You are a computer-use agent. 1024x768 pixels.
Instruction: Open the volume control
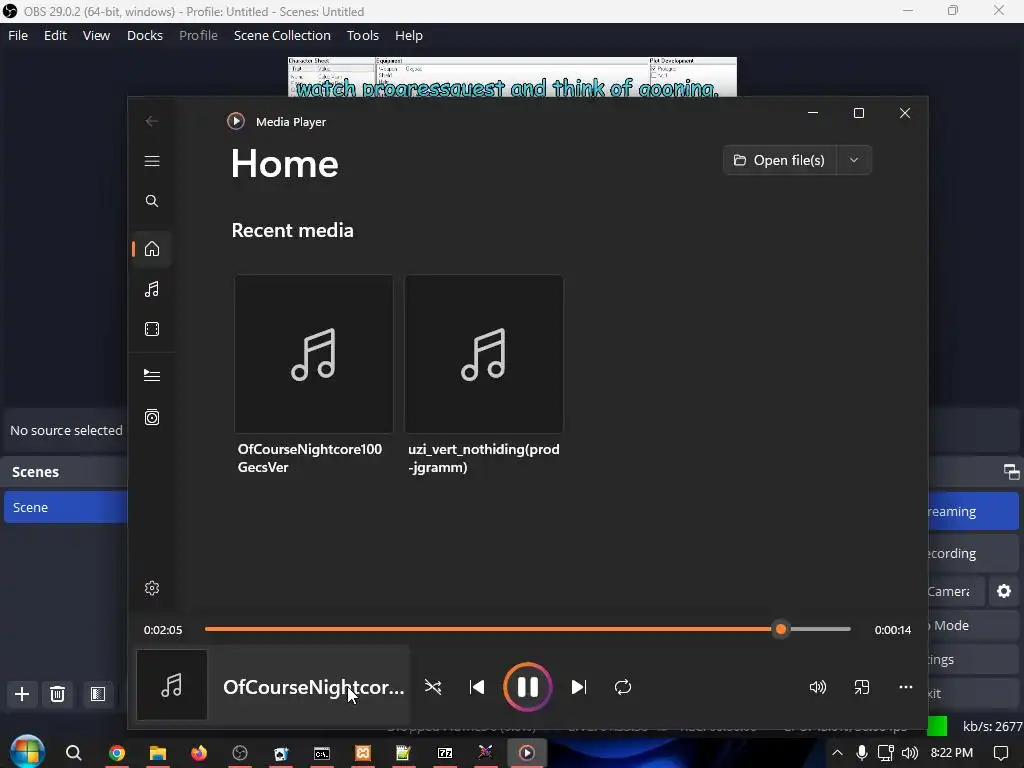pyautogui.click(x=818, y=687)
